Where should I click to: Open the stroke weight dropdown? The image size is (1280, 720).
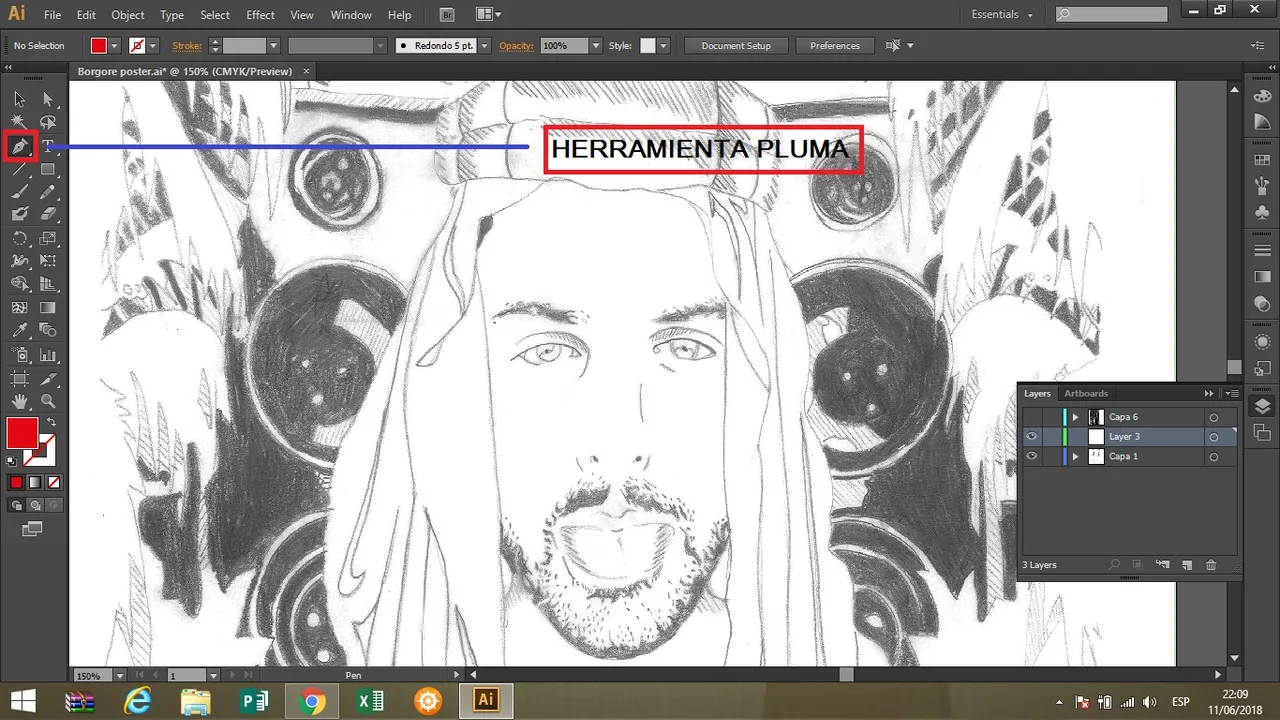tap(272, 46)
